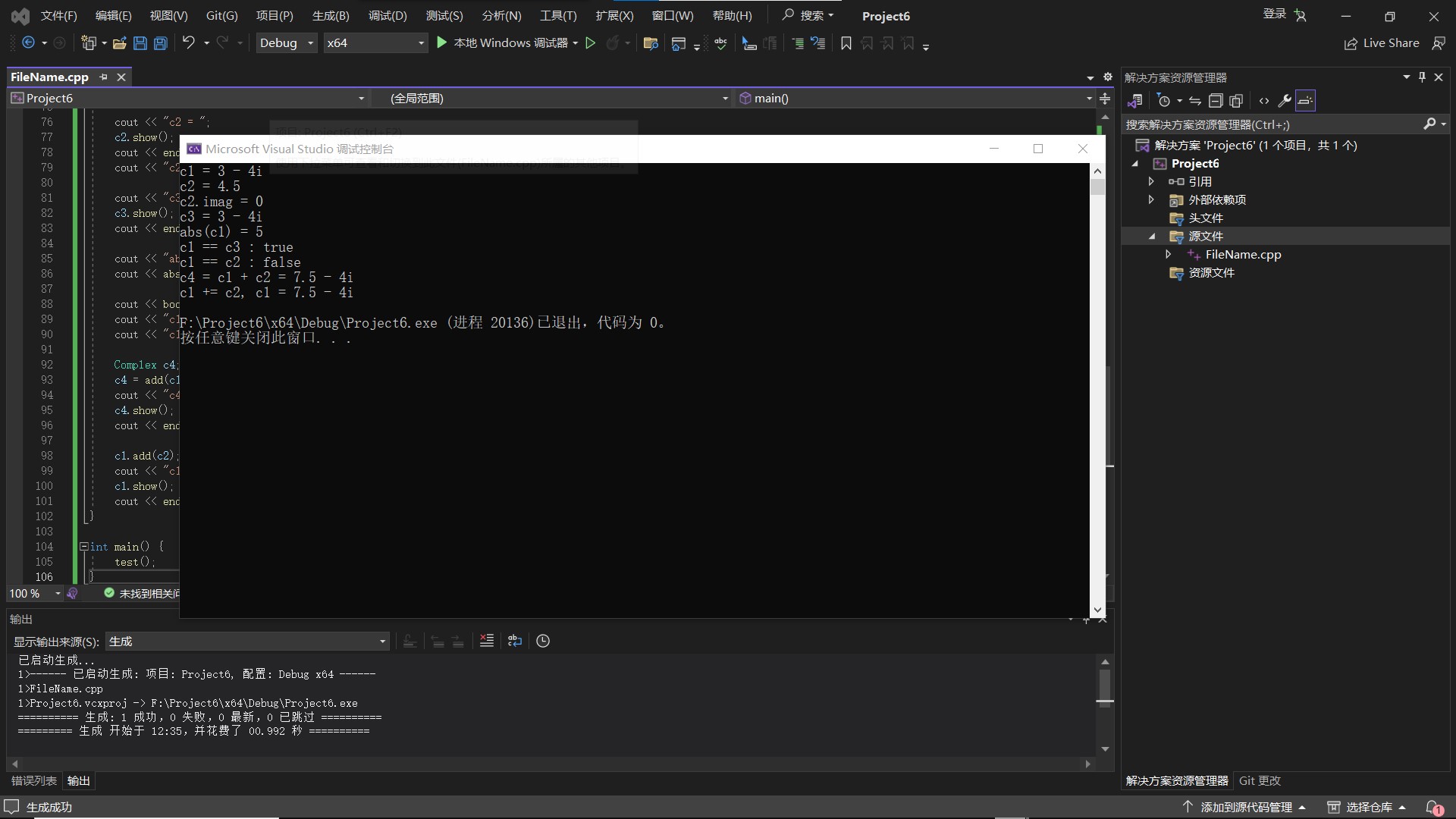Click the Undo arrow icon
This screenshot has height=819, width=1456.
pyautogui.click(x=189, y=43)
